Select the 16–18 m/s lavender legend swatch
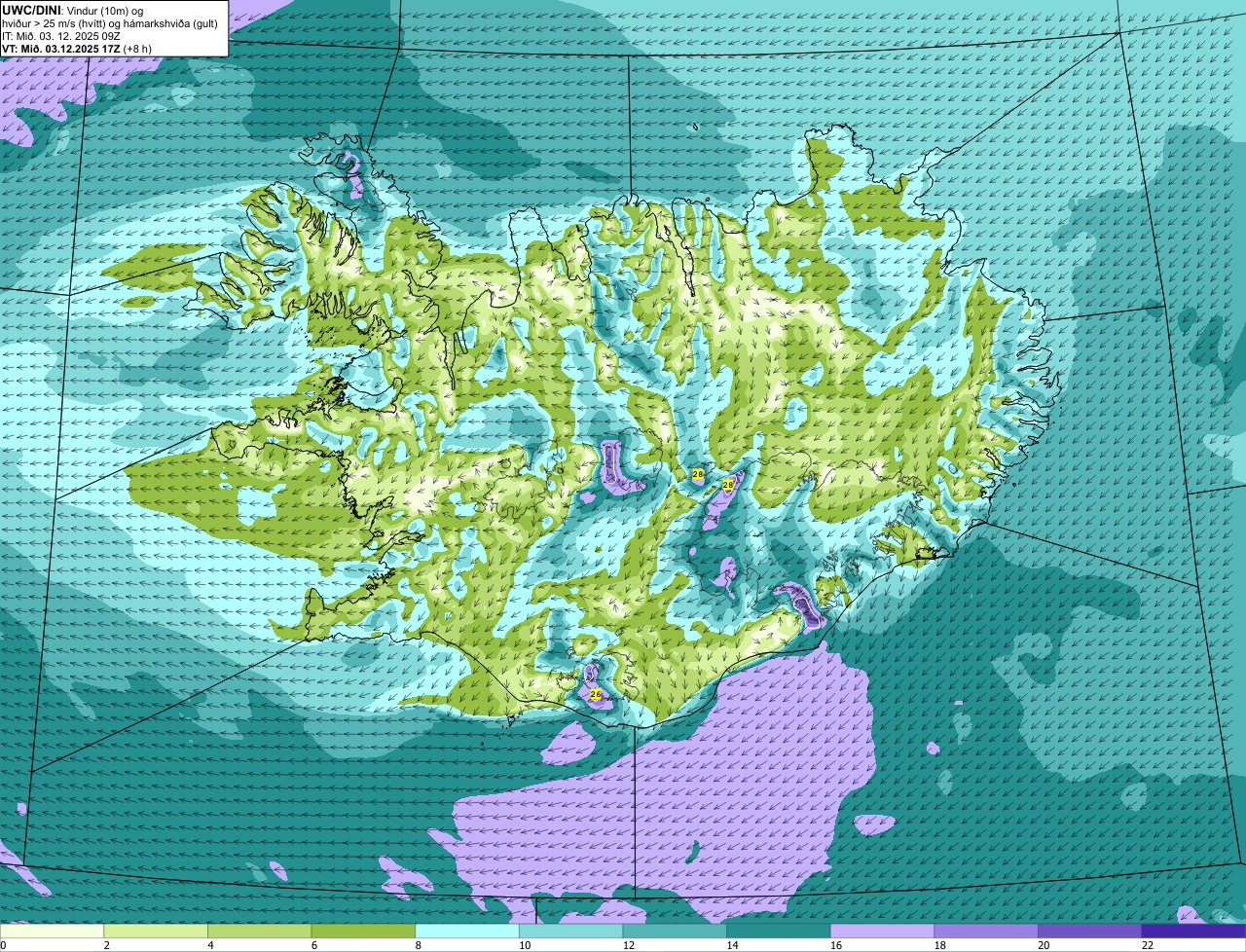The image size is (1246, 952). click(x=883, y=932)
